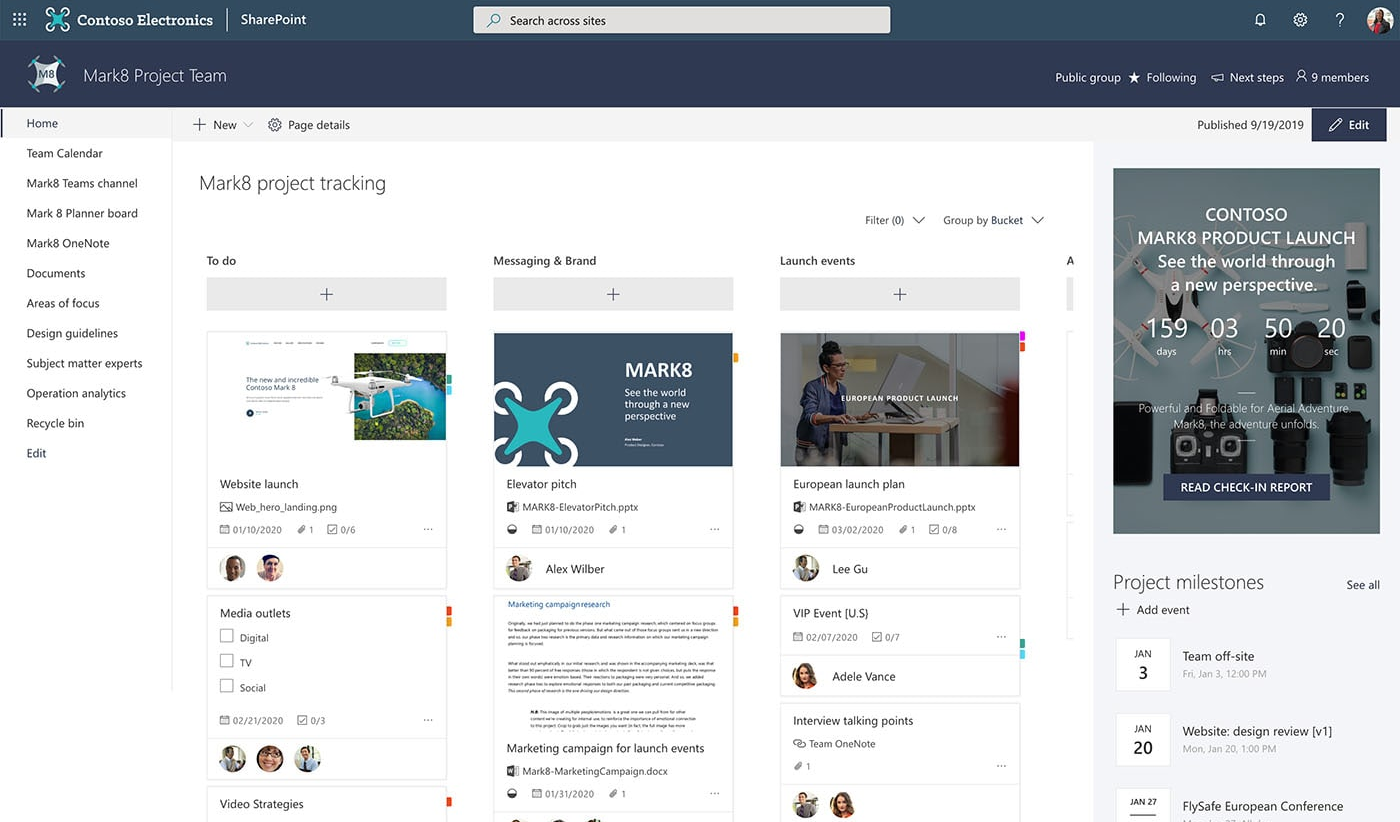Click the Search across sites field

pos(681,20)
